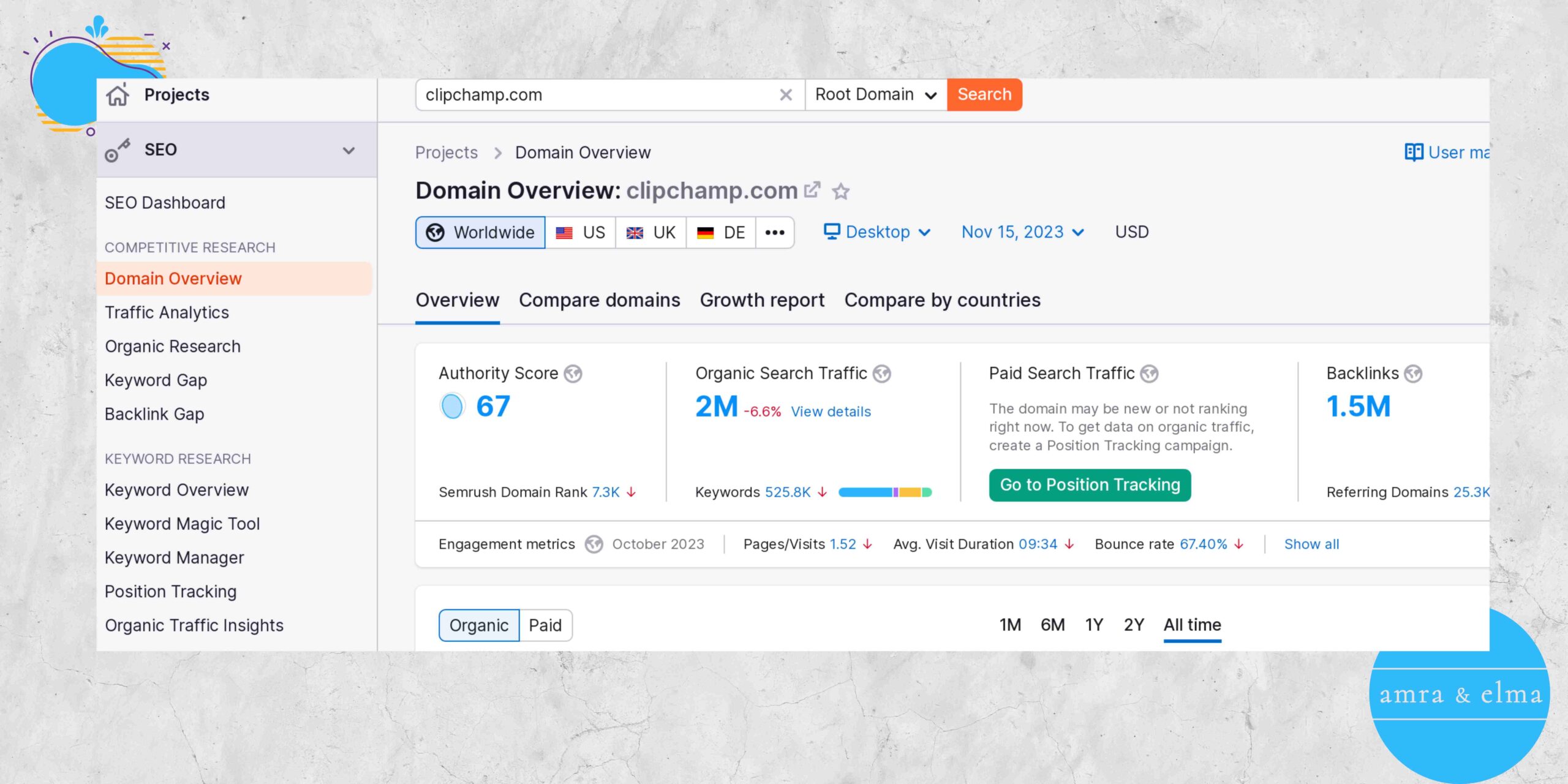This screenshot has height=784, width=1568.
Task: Click the Paid Search Traffic globe icon
Action: point(1149,374)
